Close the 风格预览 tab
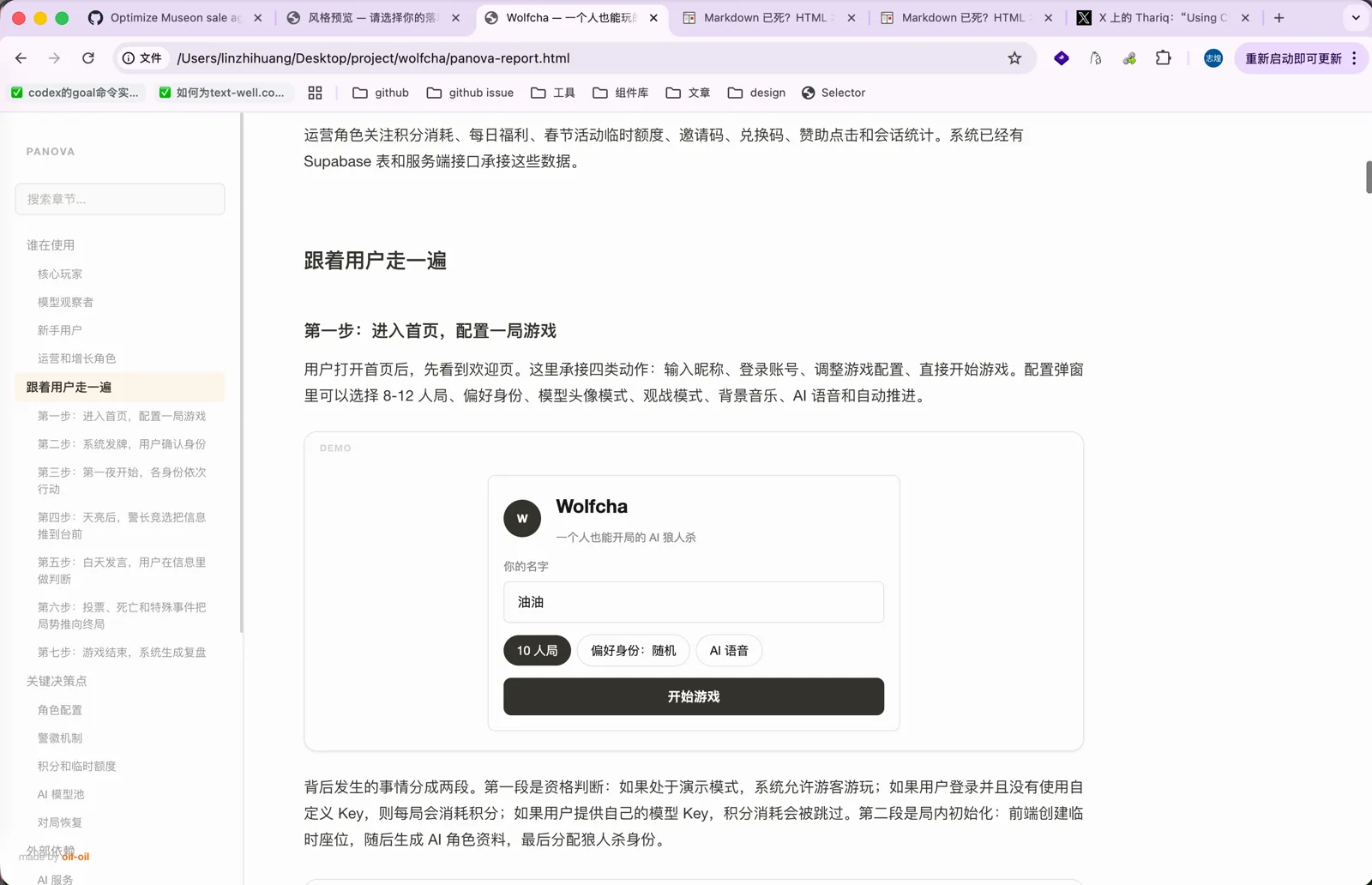This screenshot has width=1372, height=885. coord(455,17)
